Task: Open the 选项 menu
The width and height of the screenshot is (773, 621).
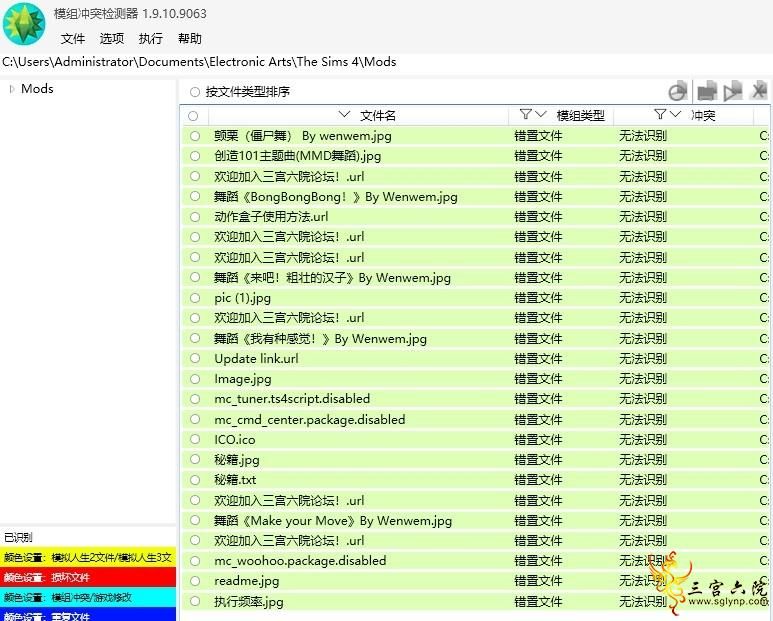Action: tap(112, 38)
